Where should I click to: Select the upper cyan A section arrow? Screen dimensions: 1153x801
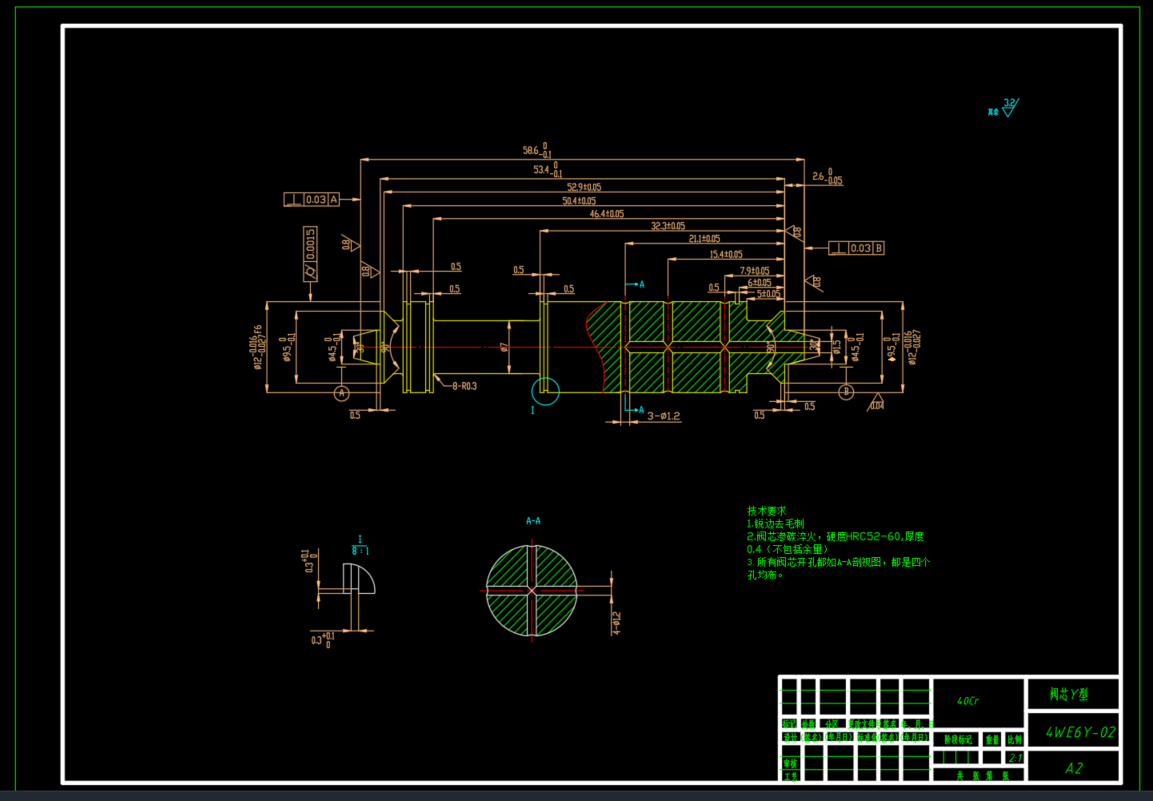pyautogui.click(x=634, y=284)
